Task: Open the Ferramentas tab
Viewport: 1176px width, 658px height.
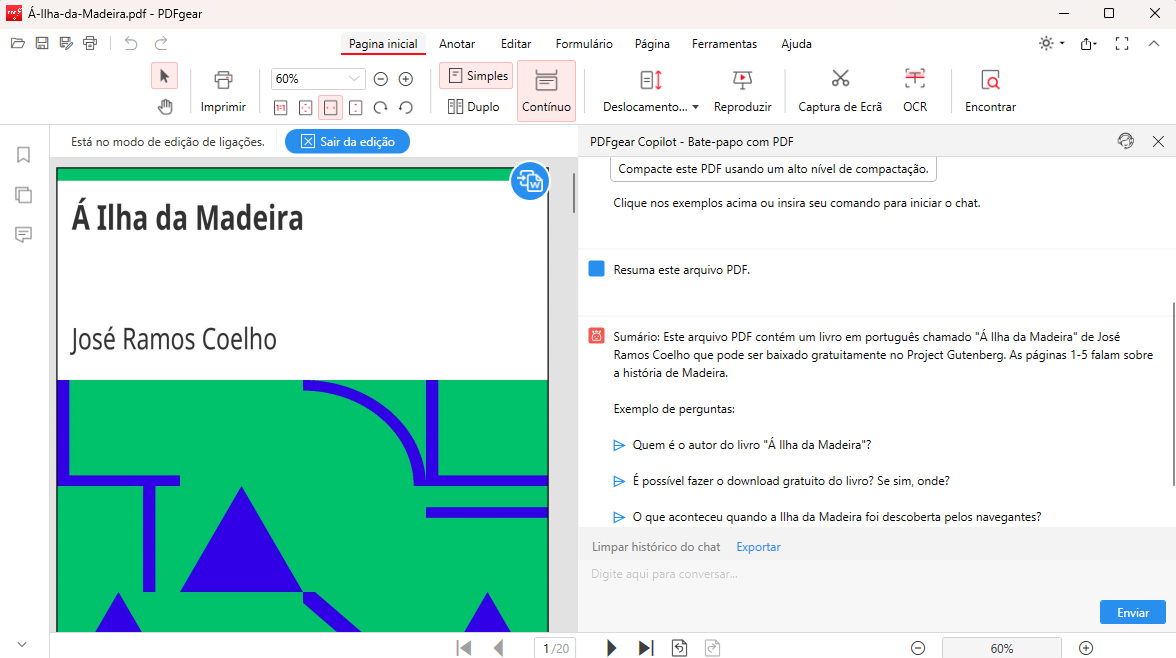Action: click(724, 44)
